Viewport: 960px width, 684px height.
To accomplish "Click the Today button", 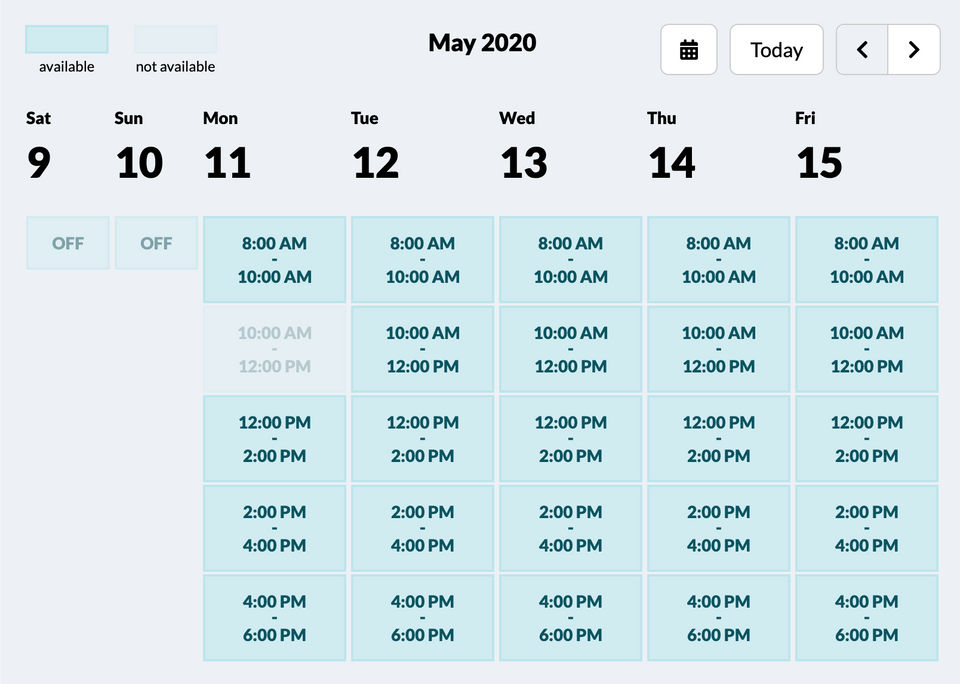I will coord(776,50).
